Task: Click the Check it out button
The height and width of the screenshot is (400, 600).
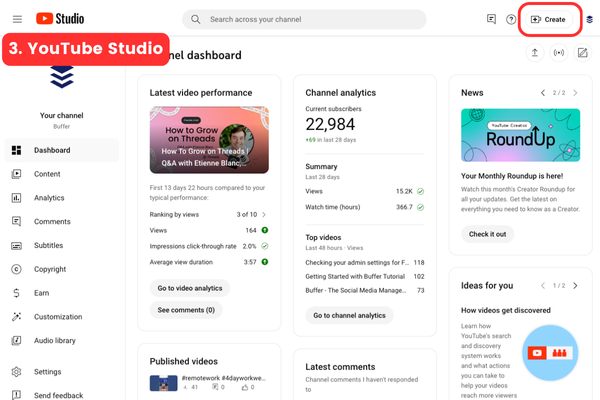Action: tap(488, 234)
